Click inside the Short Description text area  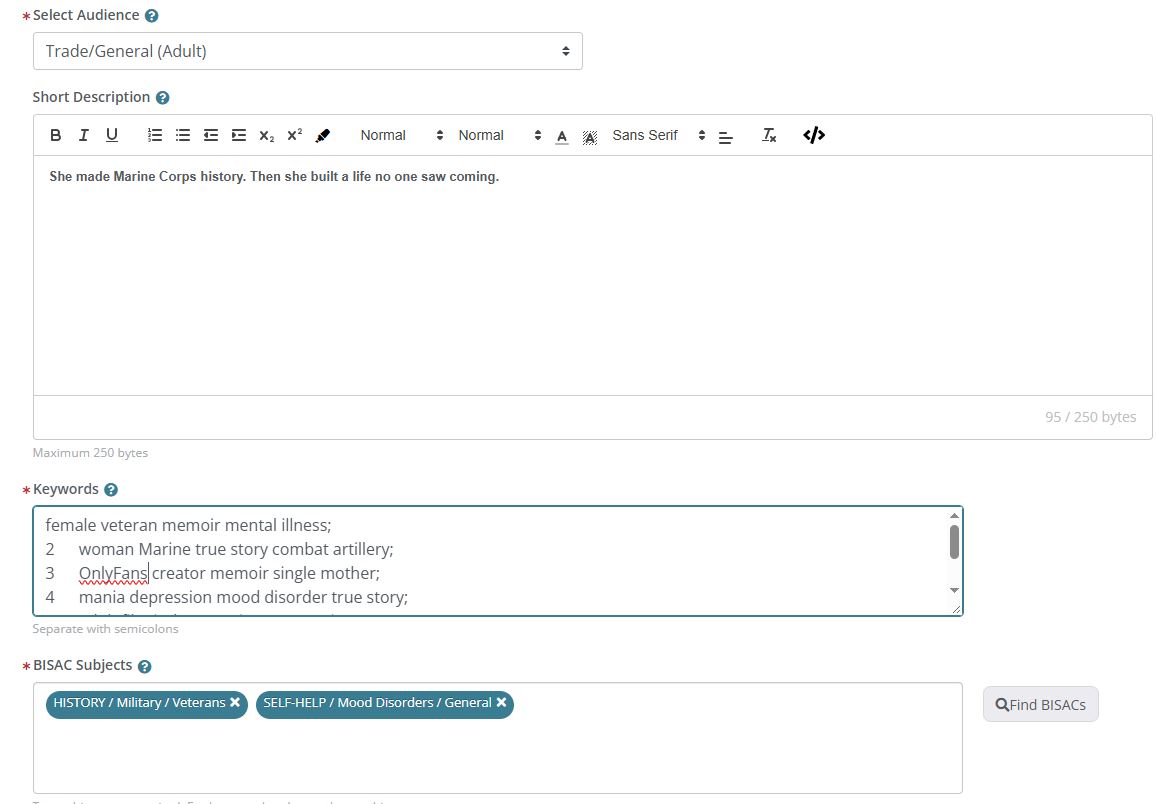(592, 275)
